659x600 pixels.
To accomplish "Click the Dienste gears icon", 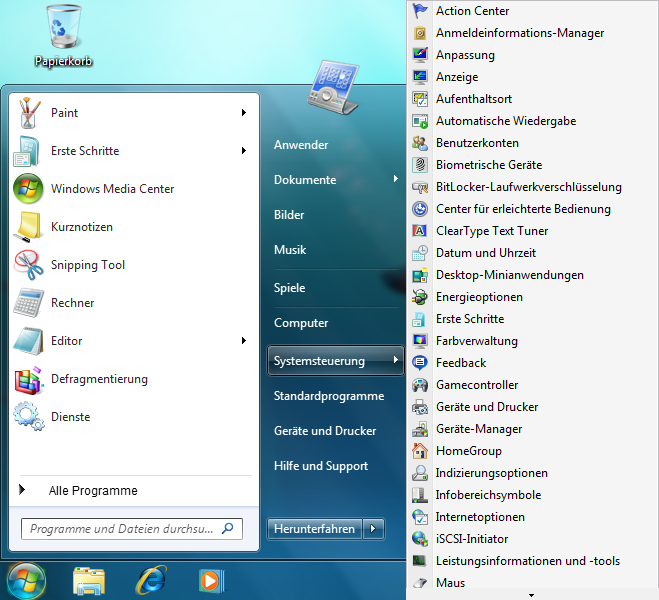I will 29,417.
